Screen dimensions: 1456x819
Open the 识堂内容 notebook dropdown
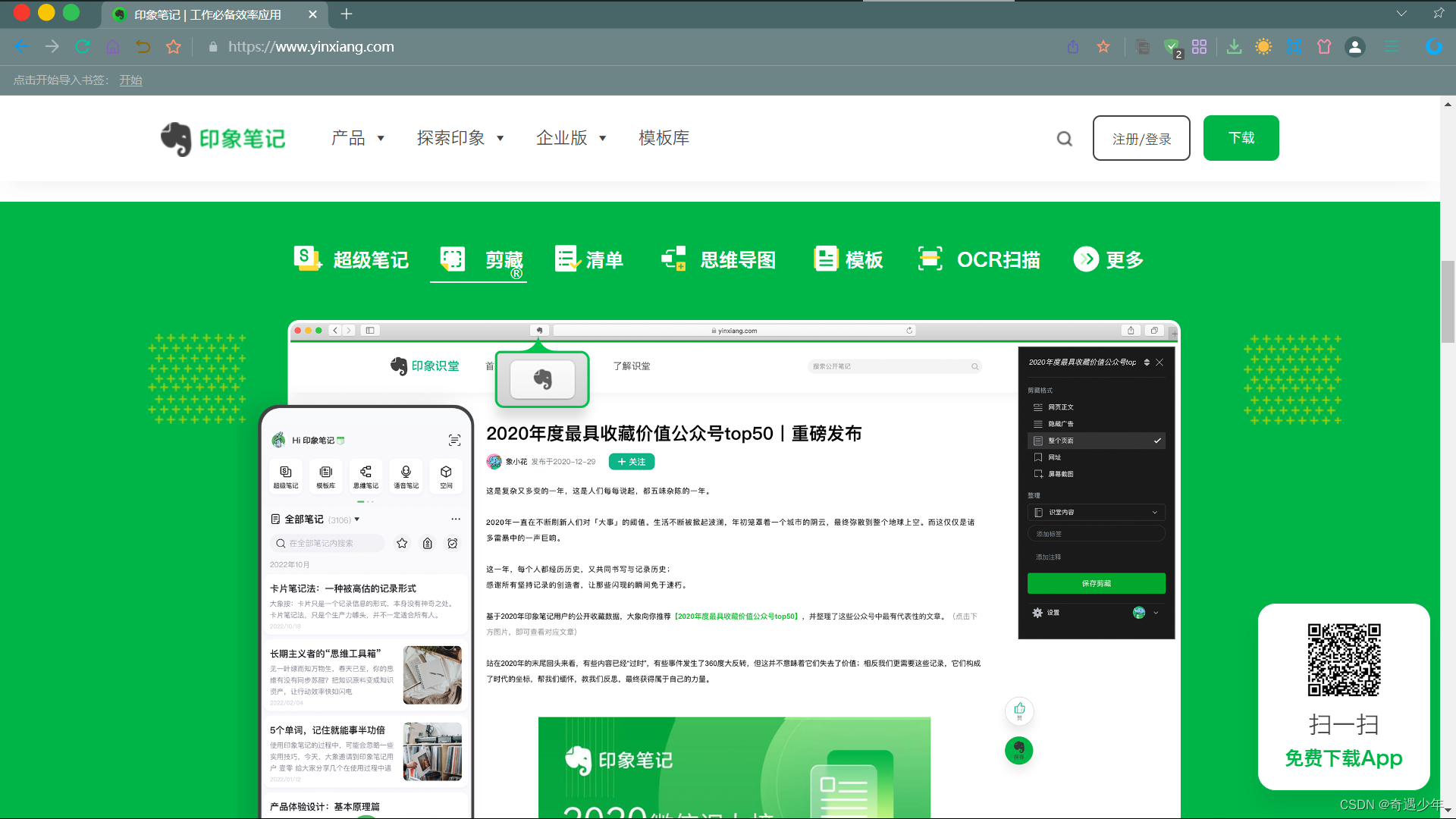[x=1096, y=513]
